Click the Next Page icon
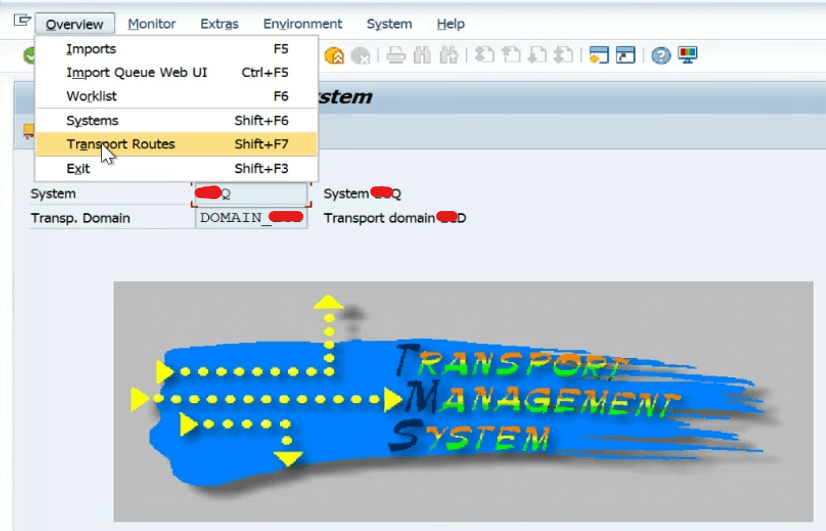826x531 pixels. click(537, 55)
